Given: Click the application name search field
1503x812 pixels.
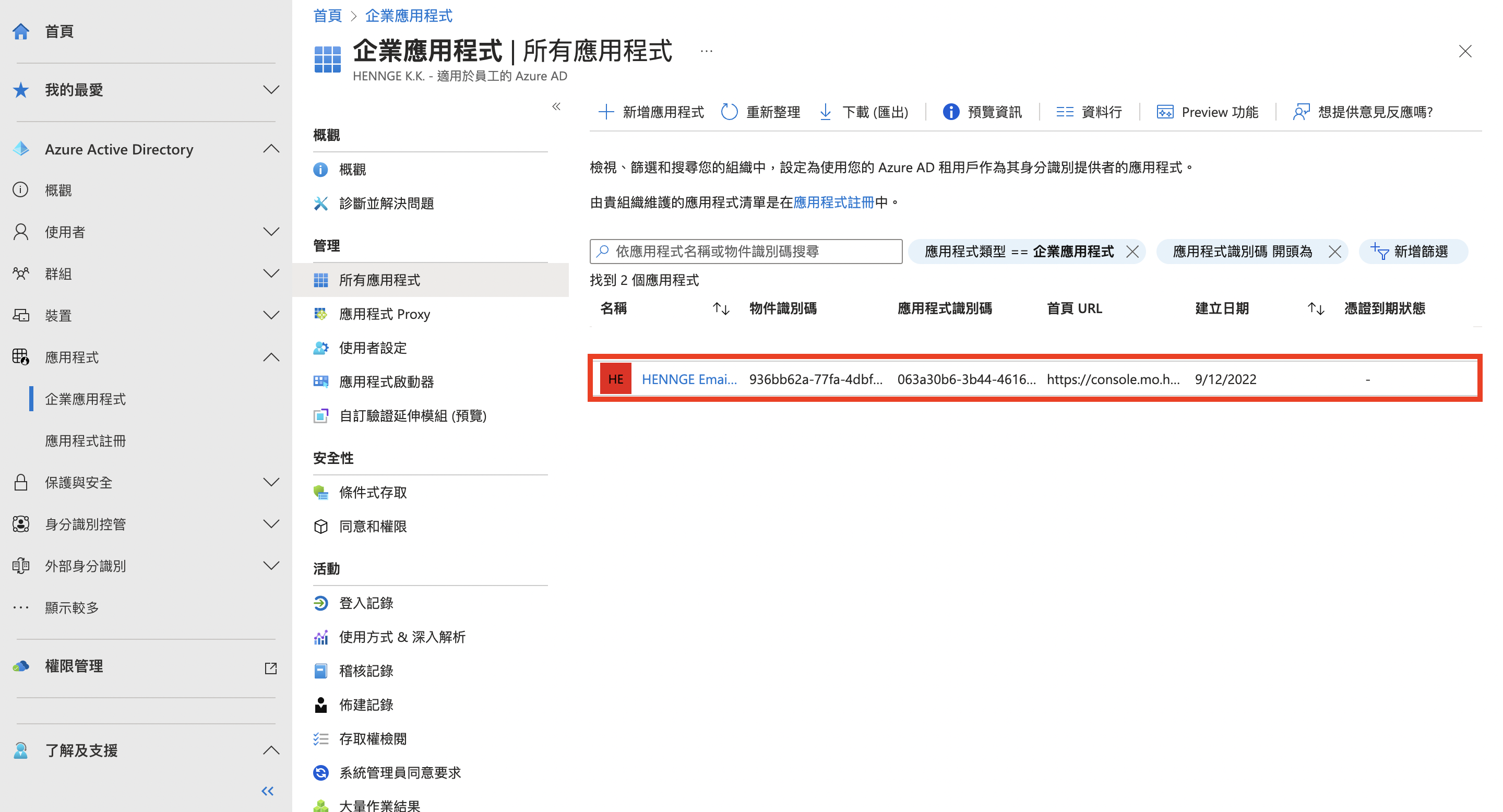Looking at the screenshot, I should (746, 252).
